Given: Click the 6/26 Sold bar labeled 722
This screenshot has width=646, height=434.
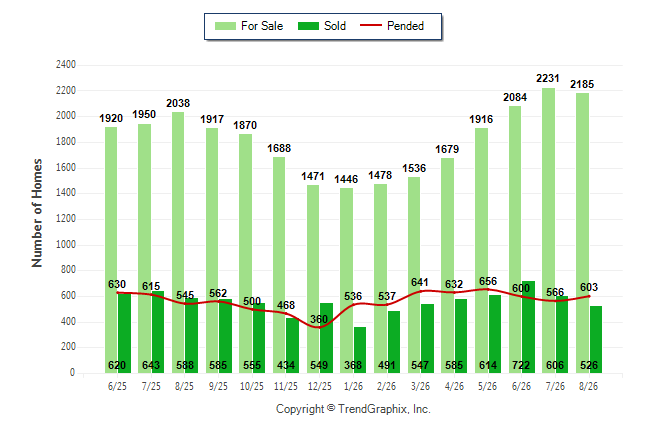Looking at the screenshot, I should 528,327.
